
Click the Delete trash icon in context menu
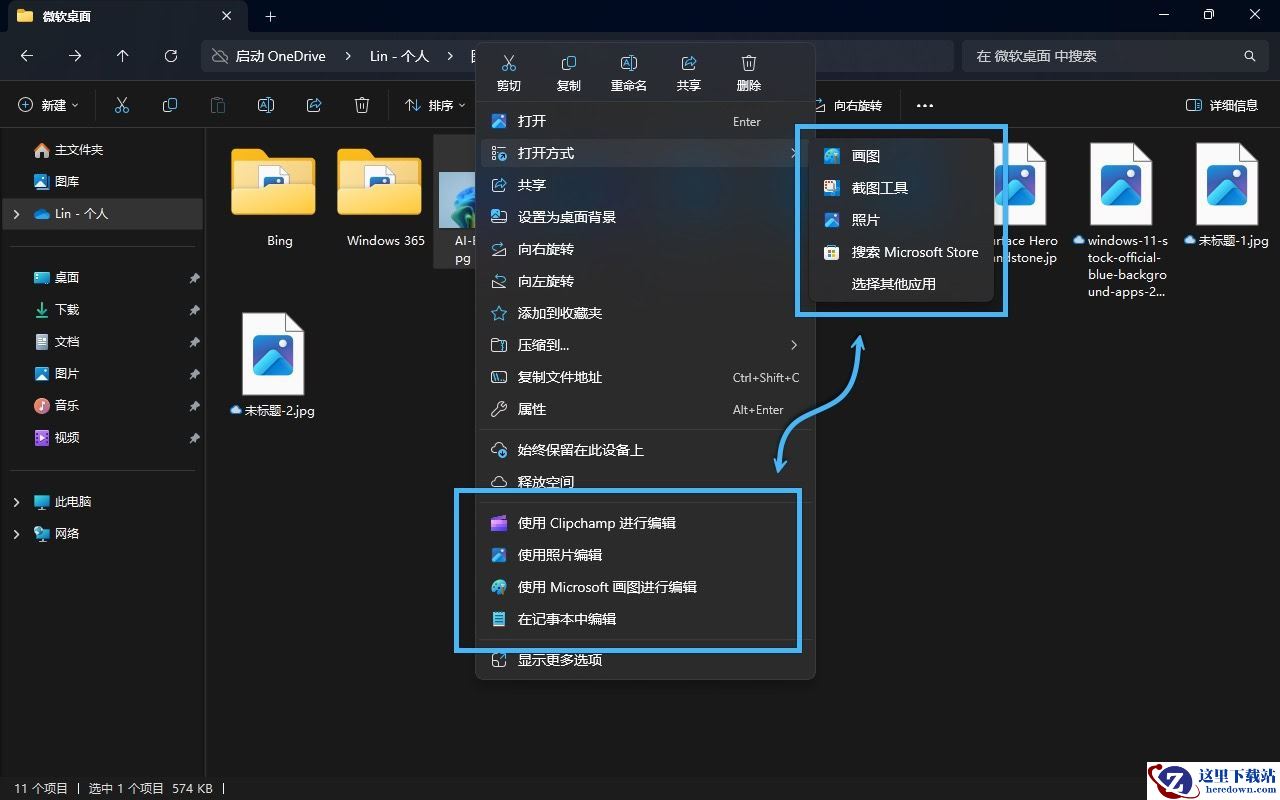click(749, 63)
